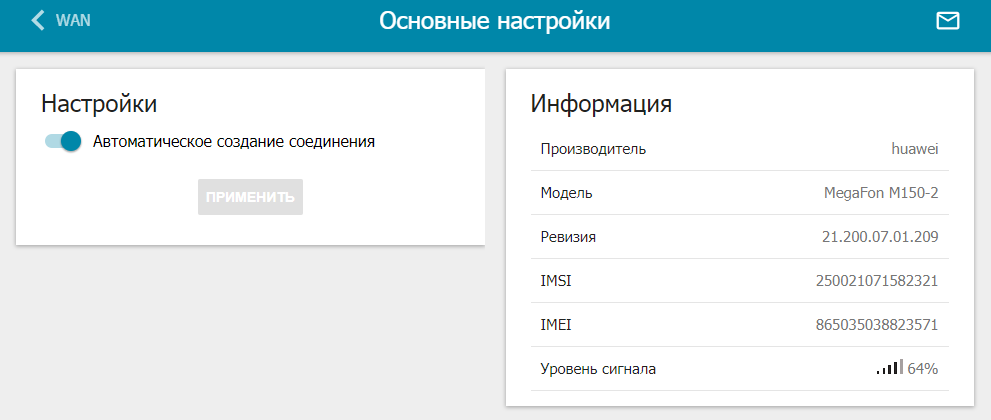Select the 'Модель' row label
The height and width of the screenshot is (420, 991).
[x=566, y=194]
